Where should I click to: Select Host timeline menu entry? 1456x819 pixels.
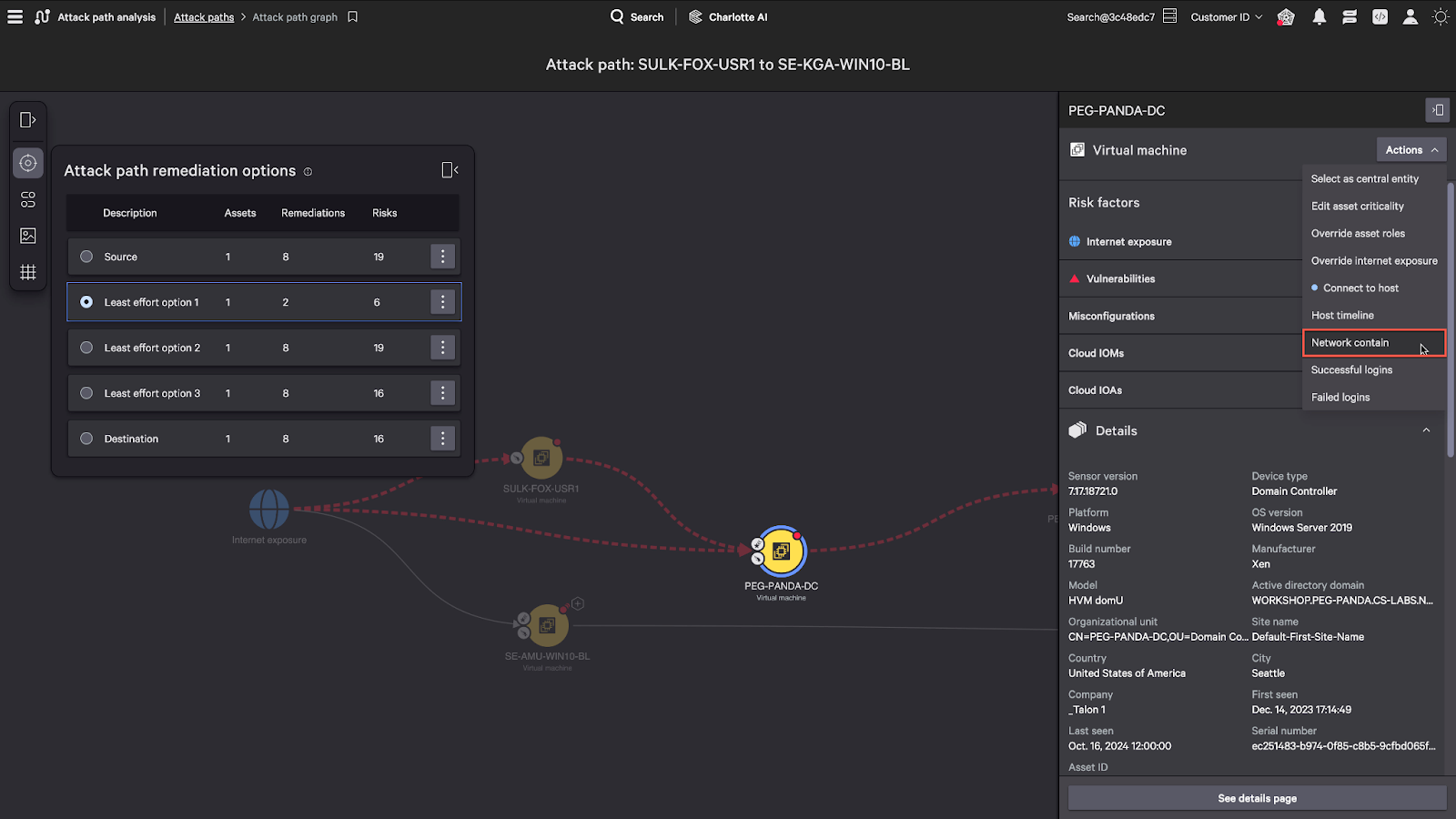pyautogui.click(x=1342, y=316)
